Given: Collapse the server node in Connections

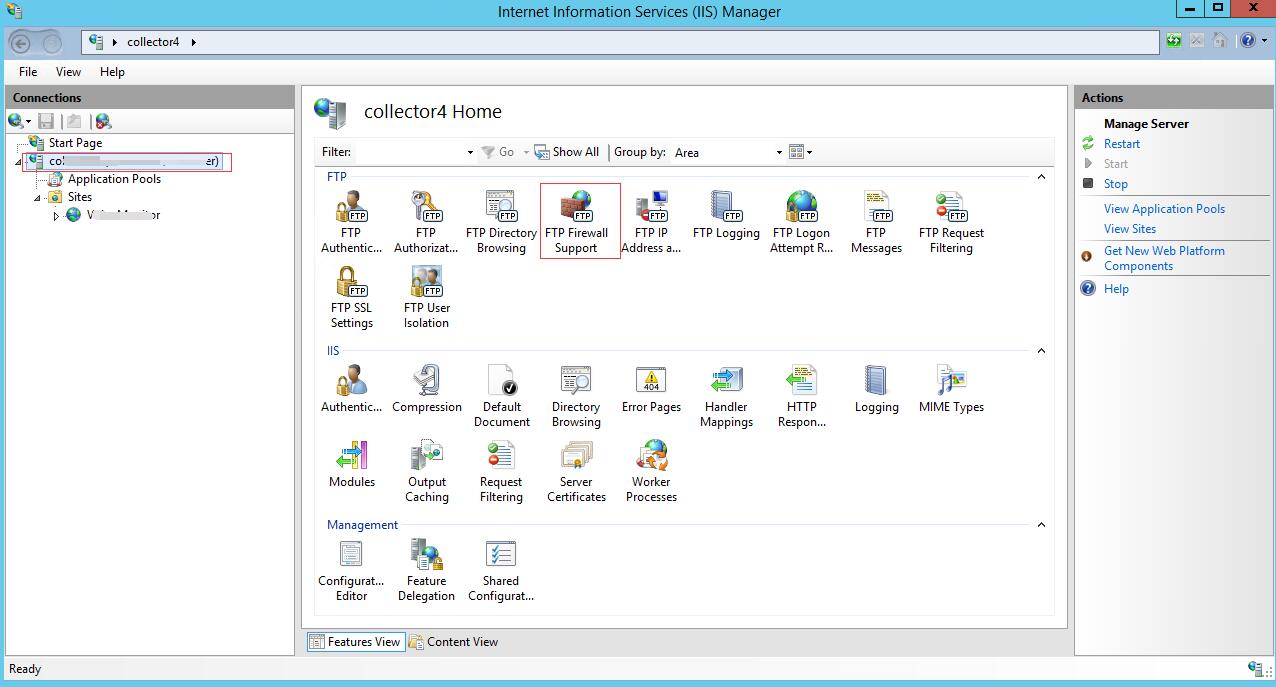Looking at the screenshot, I should [x=18, y=162].
